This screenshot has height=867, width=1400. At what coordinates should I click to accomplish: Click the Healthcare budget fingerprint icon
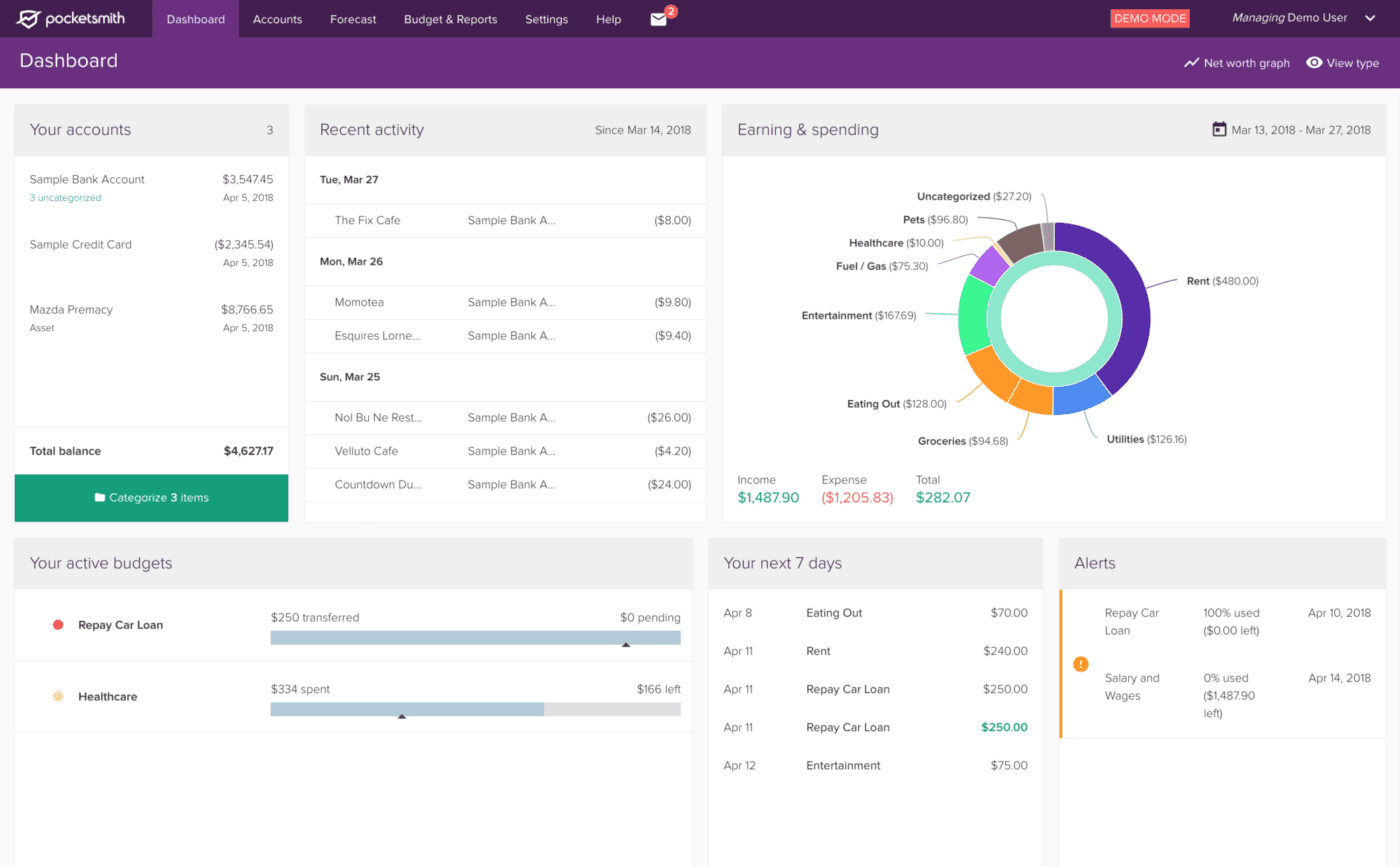pos(58,697)
